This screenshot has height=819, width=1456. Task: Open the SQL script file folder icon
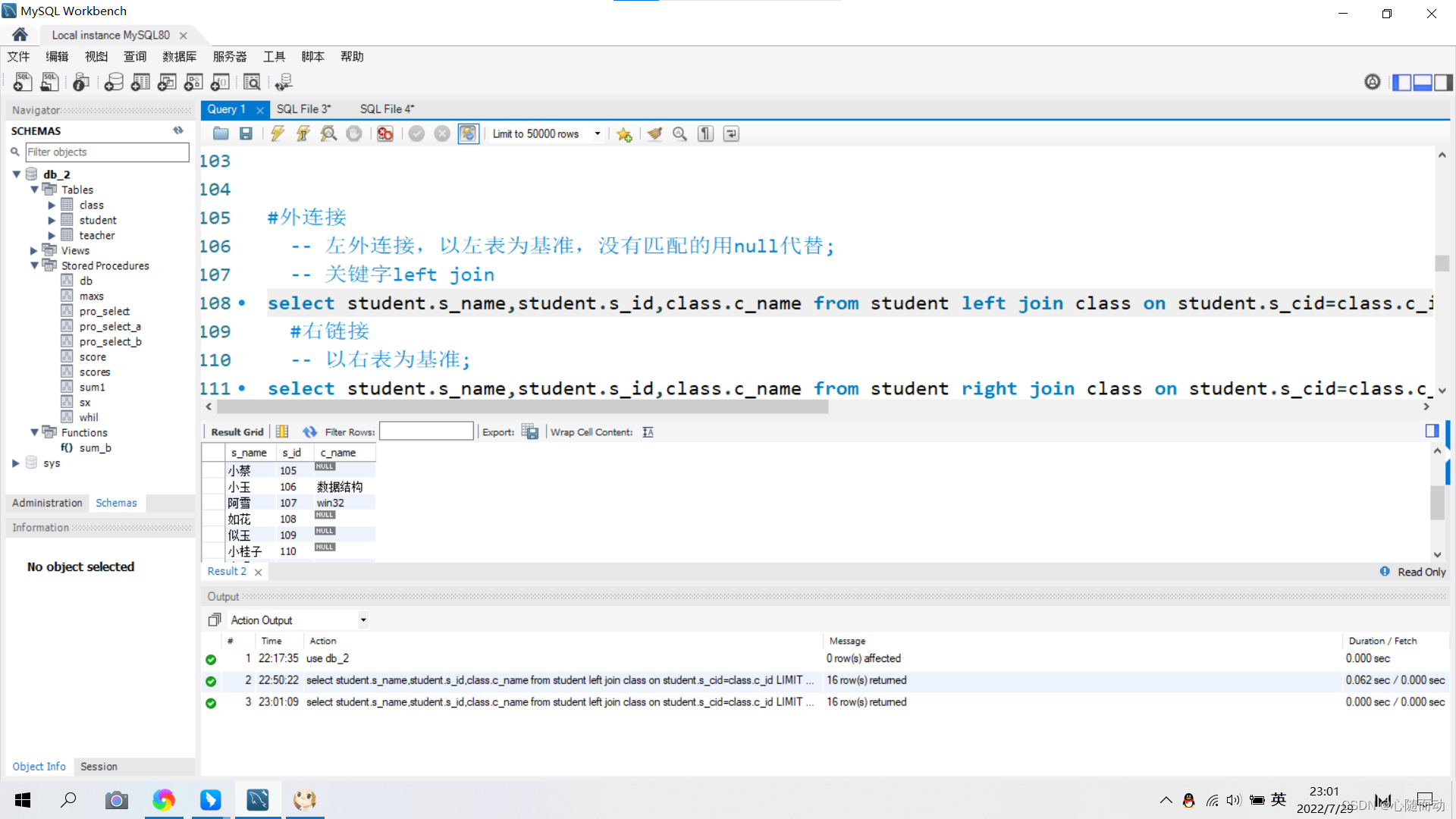pos(221,134)
